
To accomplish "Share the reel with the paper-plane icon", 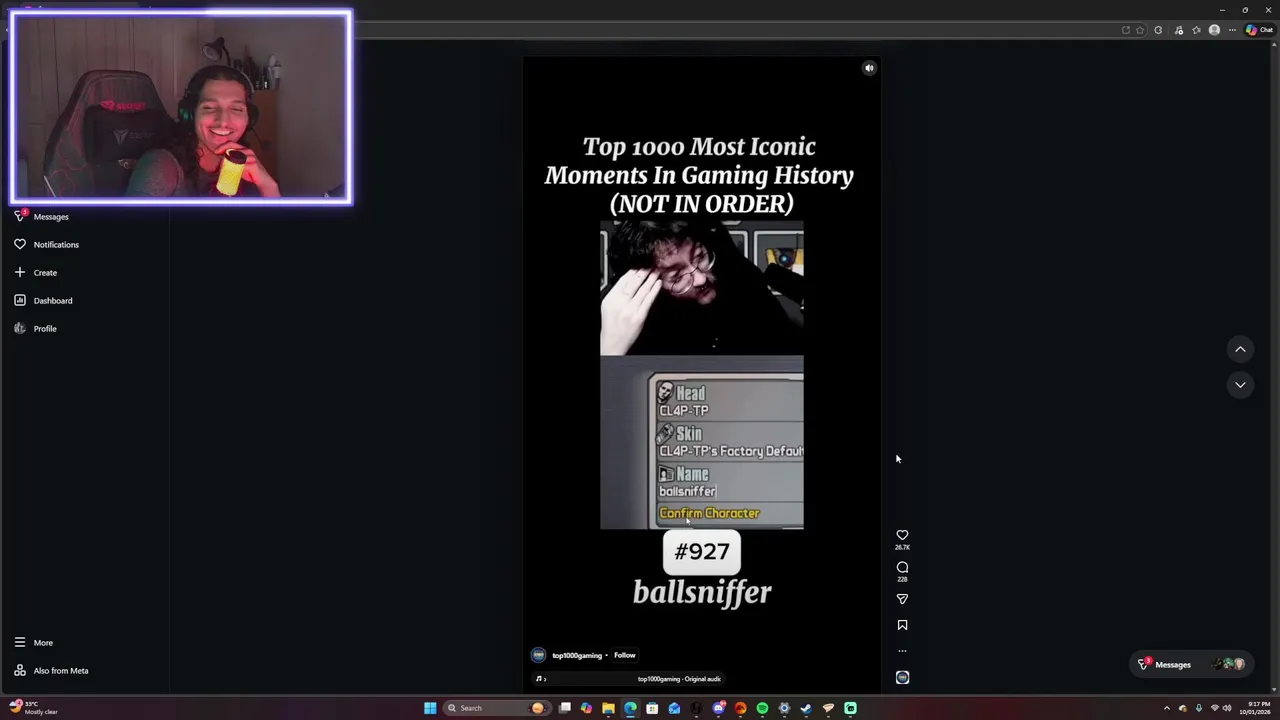I will tap(902, 599).
